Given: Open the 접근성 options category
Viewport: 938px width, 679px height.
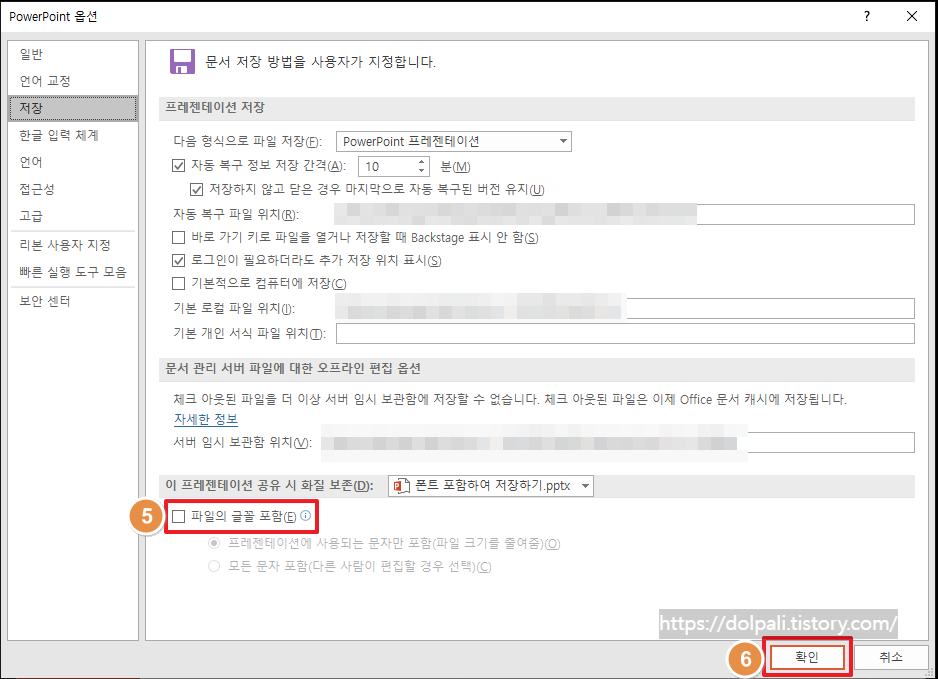Looking at the screenshot, I should (73, 189).
